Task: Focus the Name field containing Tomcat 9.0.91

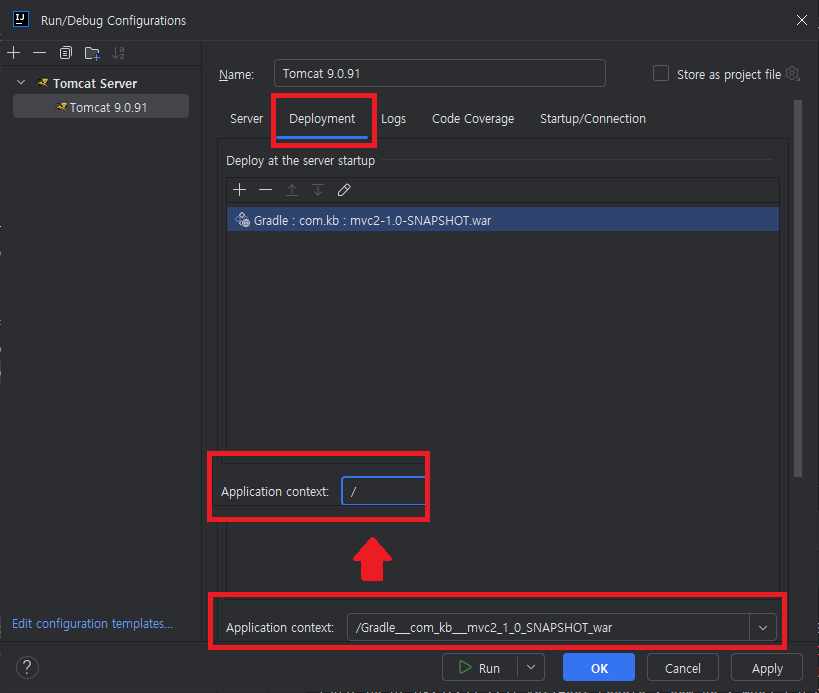Action: [439, 73]
